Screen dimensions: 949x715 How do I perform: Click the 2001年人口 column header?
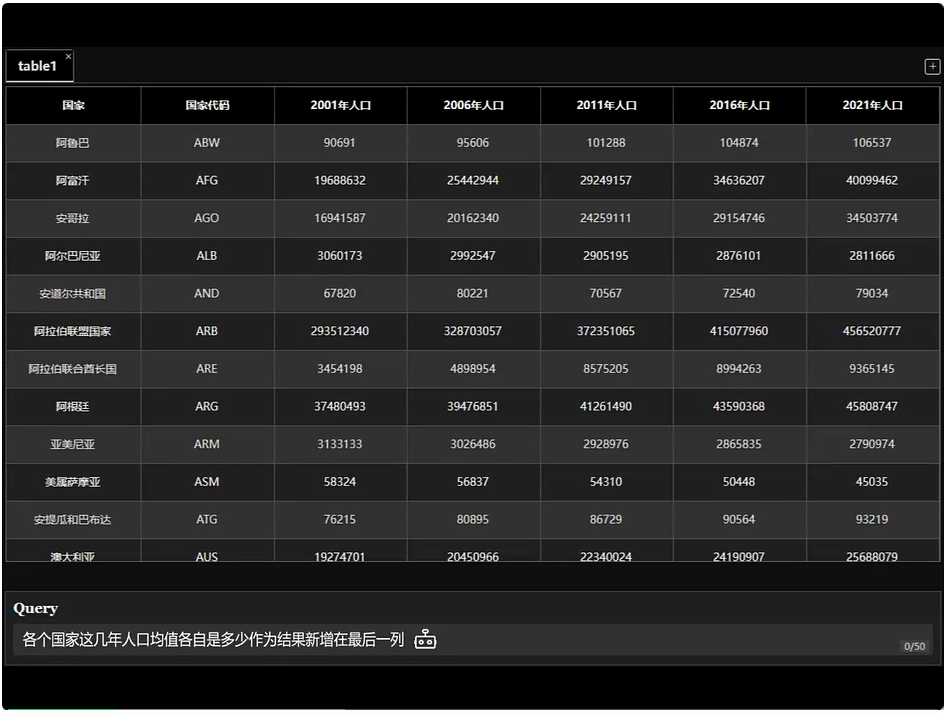[x=340, y=105]
